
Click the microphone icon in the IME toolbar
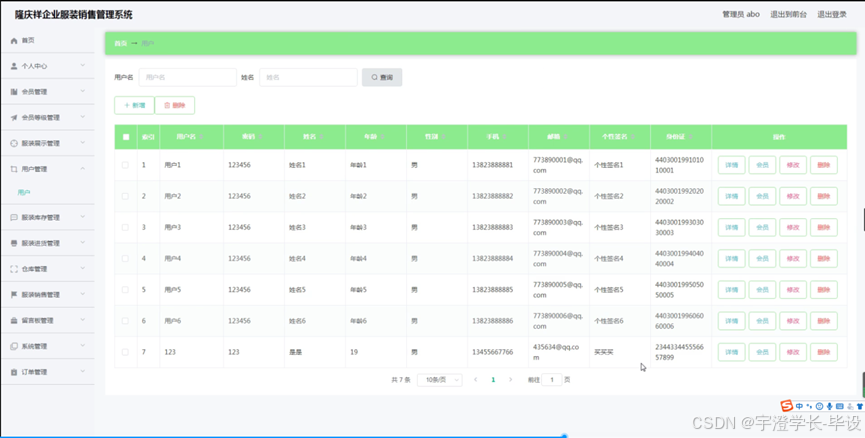(829, 406)
